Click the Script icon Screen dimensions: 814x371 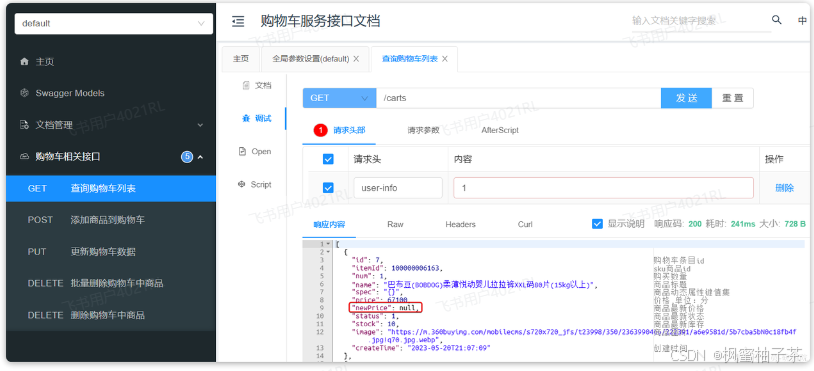coord(241,184)
